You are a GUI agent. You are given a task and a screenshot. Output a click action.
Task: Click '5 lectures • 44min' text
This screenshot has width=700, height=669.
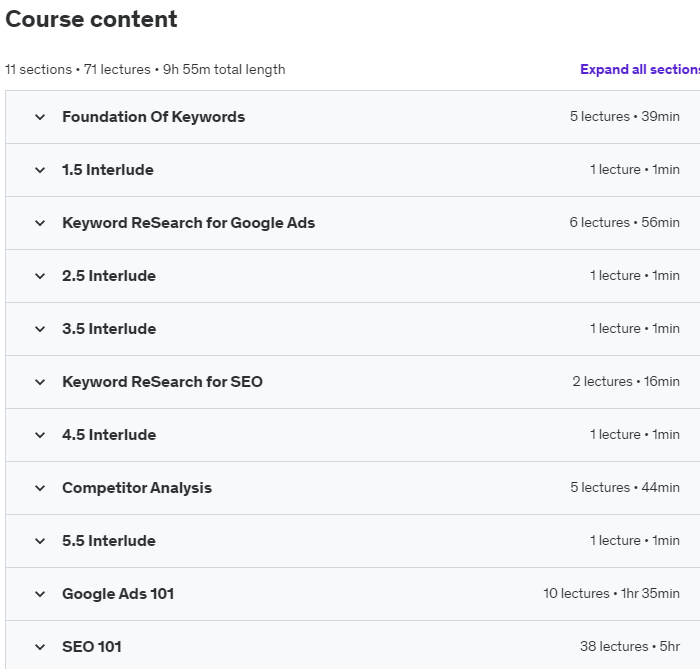click(625, 487)
